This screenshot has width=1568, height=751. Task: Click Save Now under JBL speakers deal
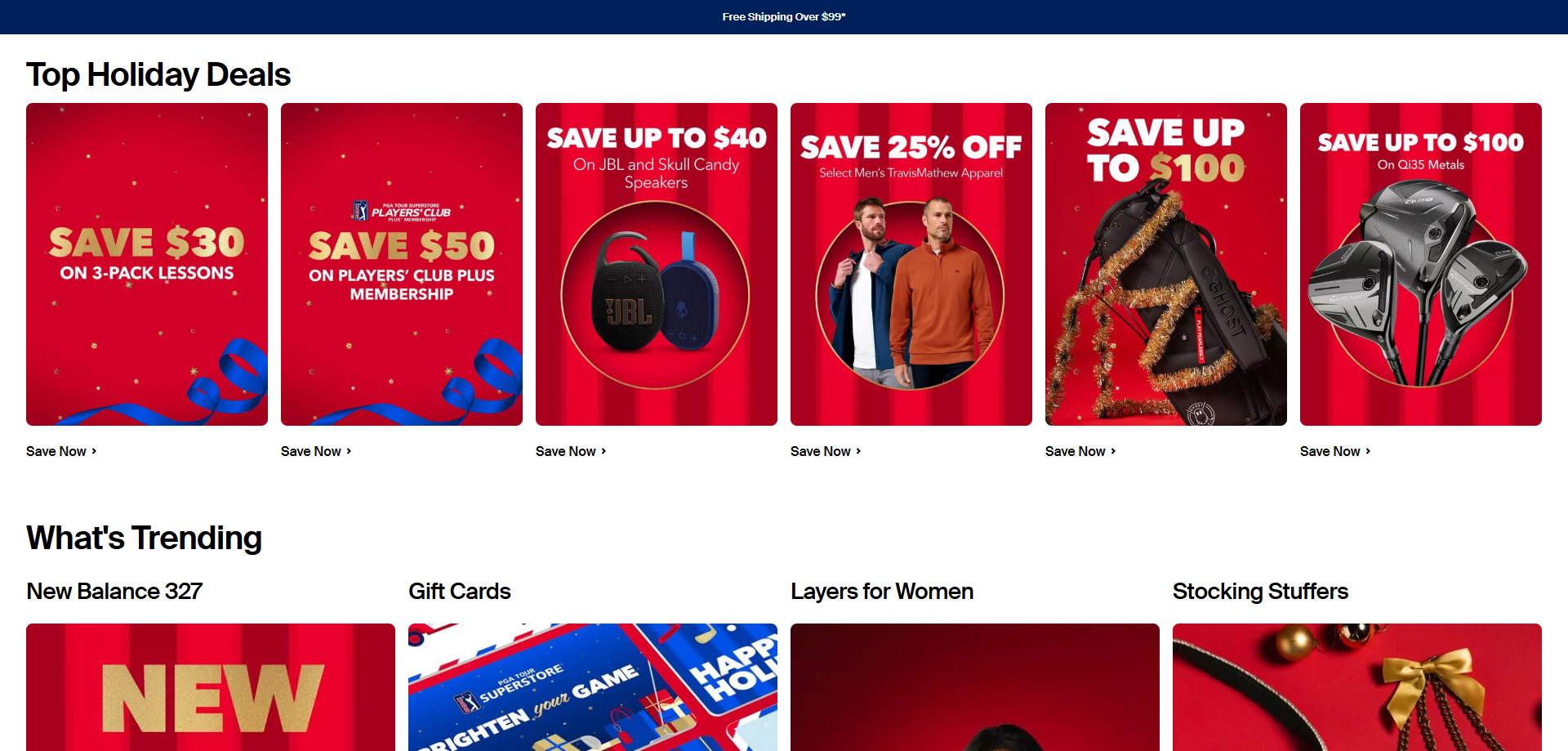(571, 451)
